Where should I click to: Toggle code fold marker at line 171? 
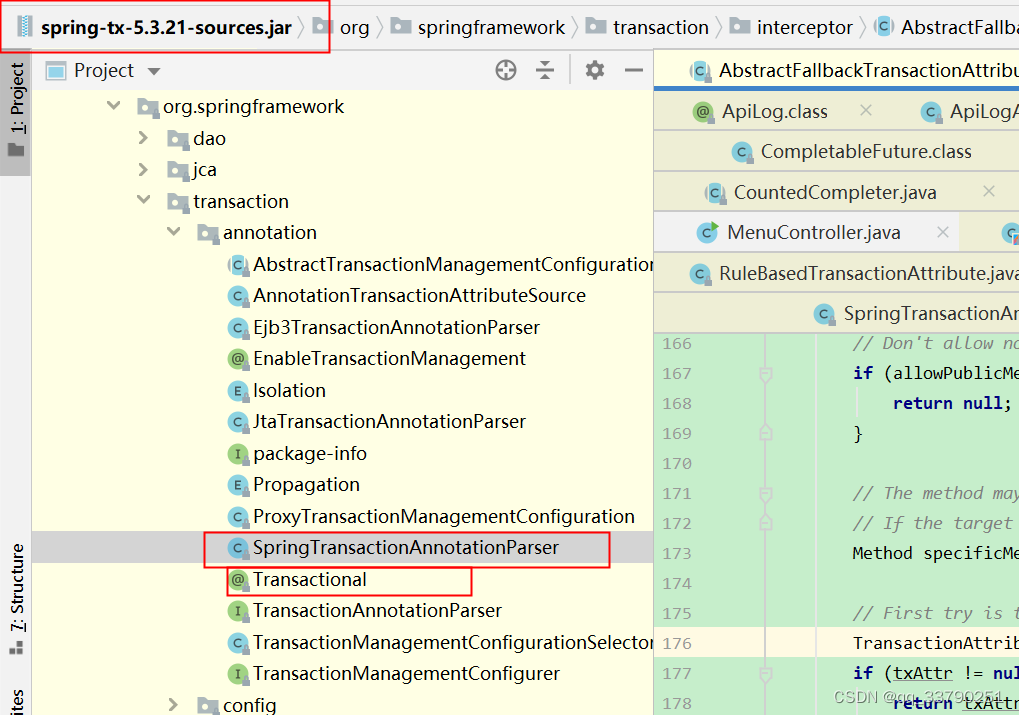click(766, 494)
